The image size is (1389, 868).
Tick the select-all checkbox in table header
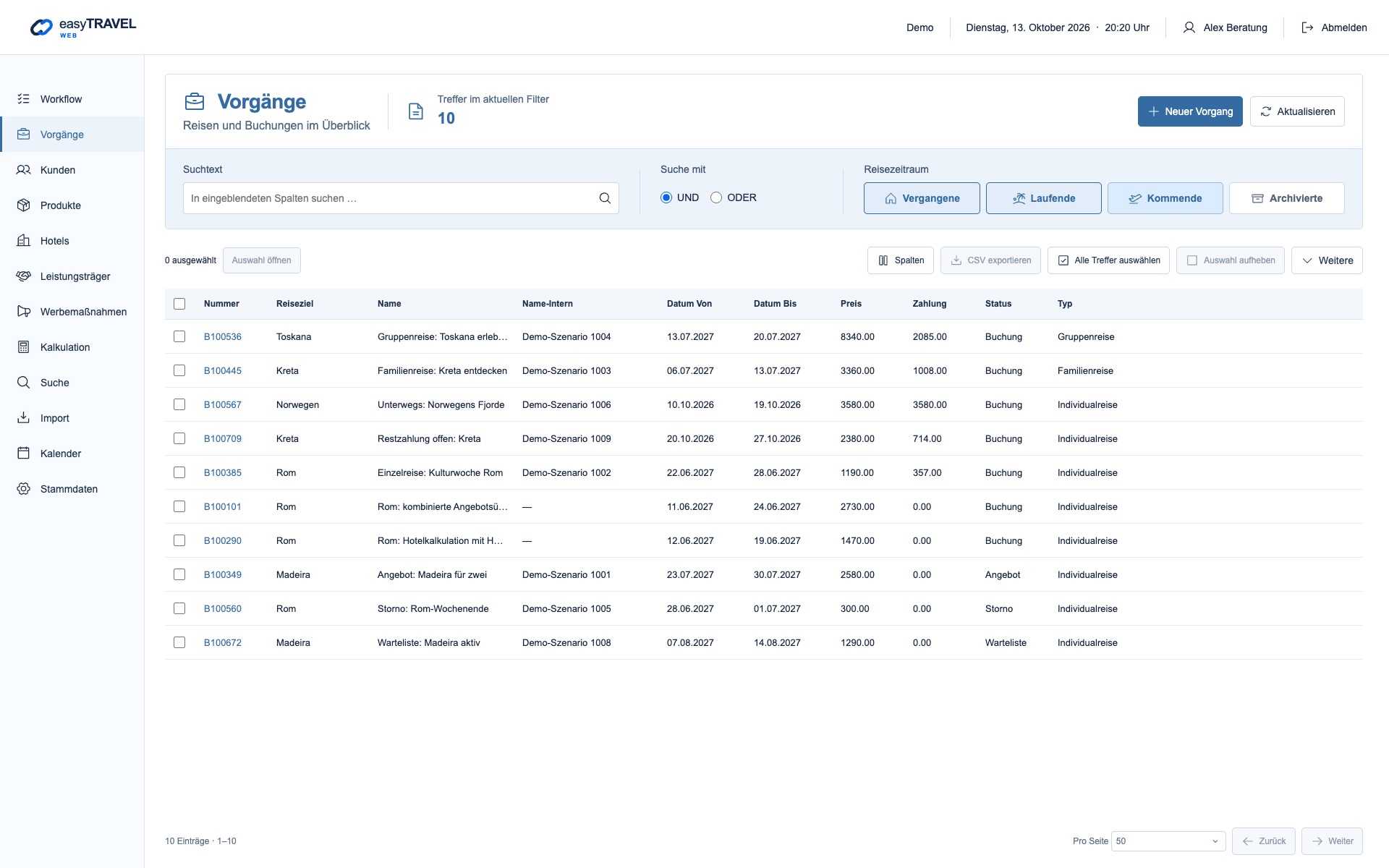click(x=179, y=304)
